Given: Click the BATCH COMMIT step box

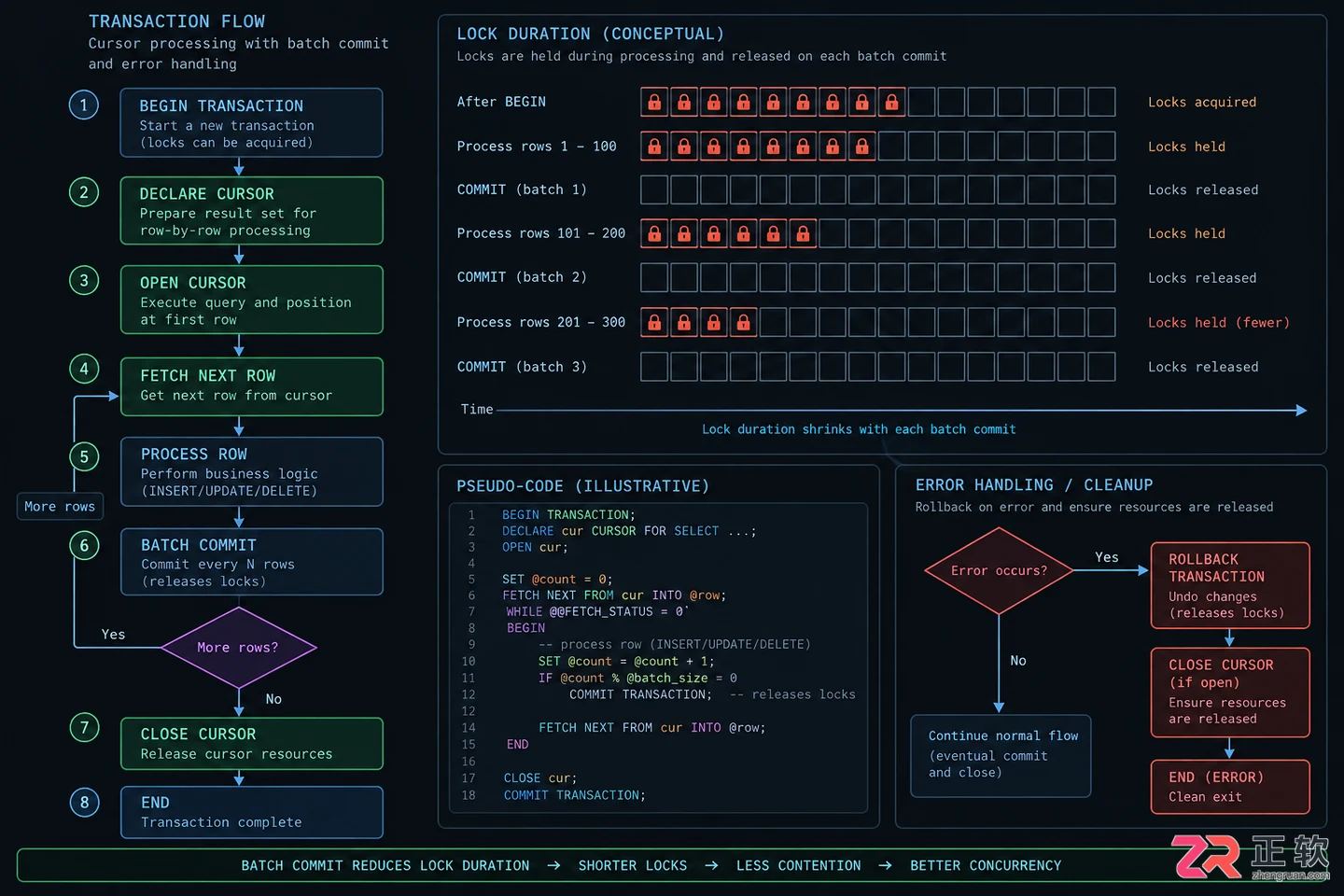Looking at the screenshot, I should 252,562.
